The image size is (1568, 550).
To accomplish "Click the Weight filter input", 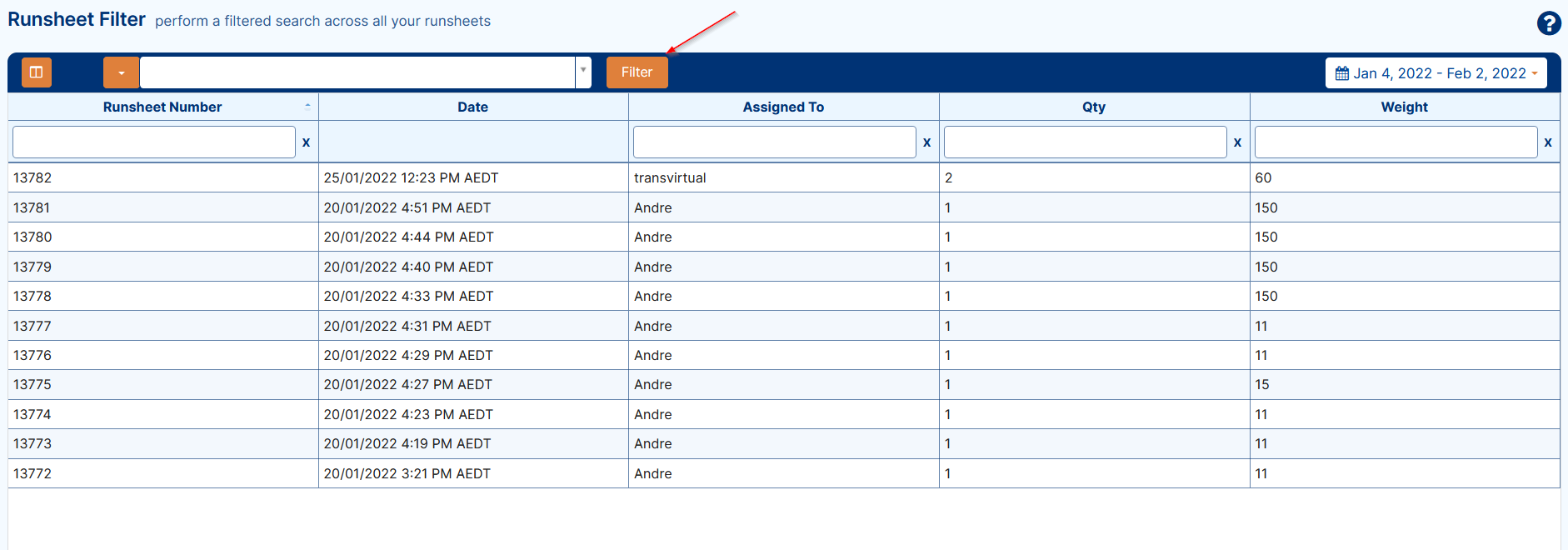I will (x=1396, y=142).
